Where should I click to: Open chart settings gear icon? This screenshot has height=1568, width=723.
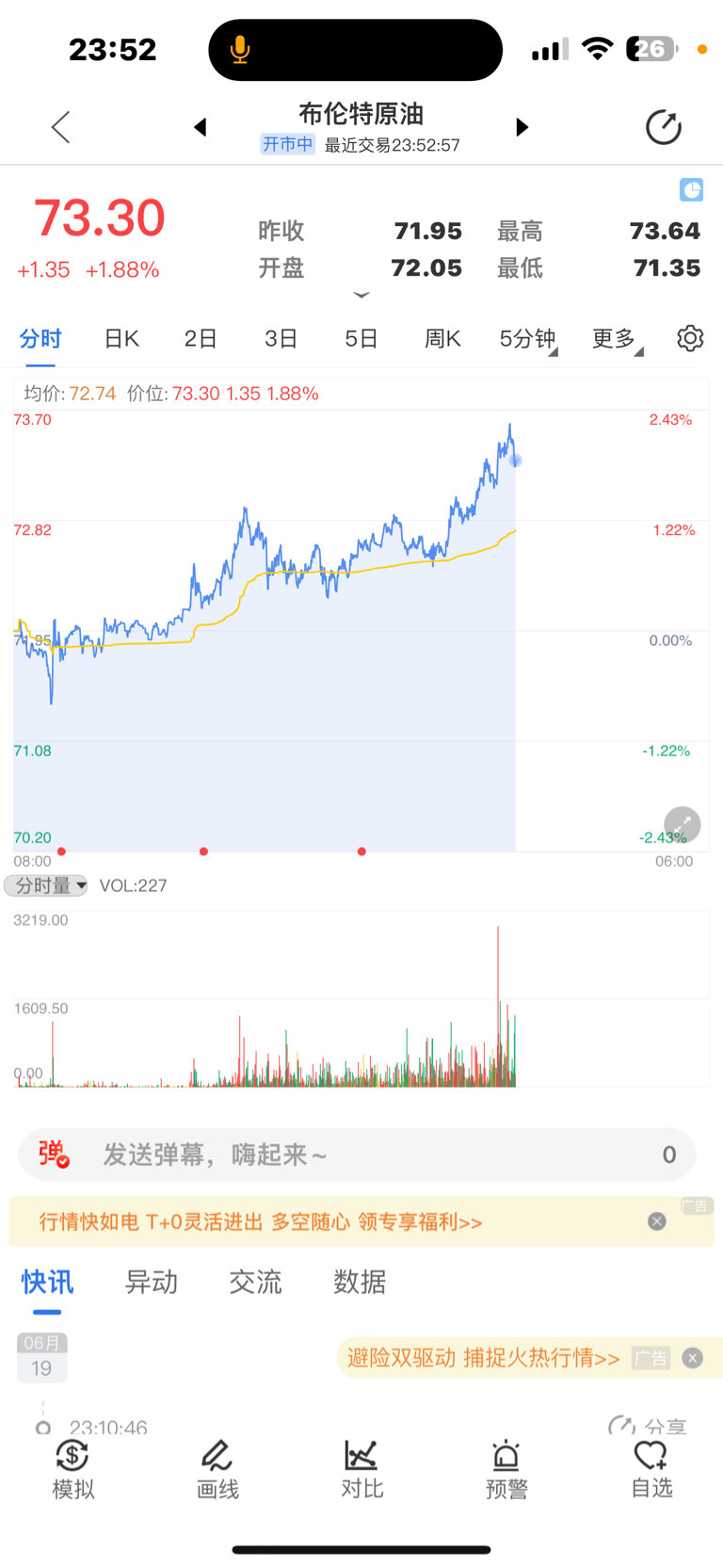(x=690, y=338)
